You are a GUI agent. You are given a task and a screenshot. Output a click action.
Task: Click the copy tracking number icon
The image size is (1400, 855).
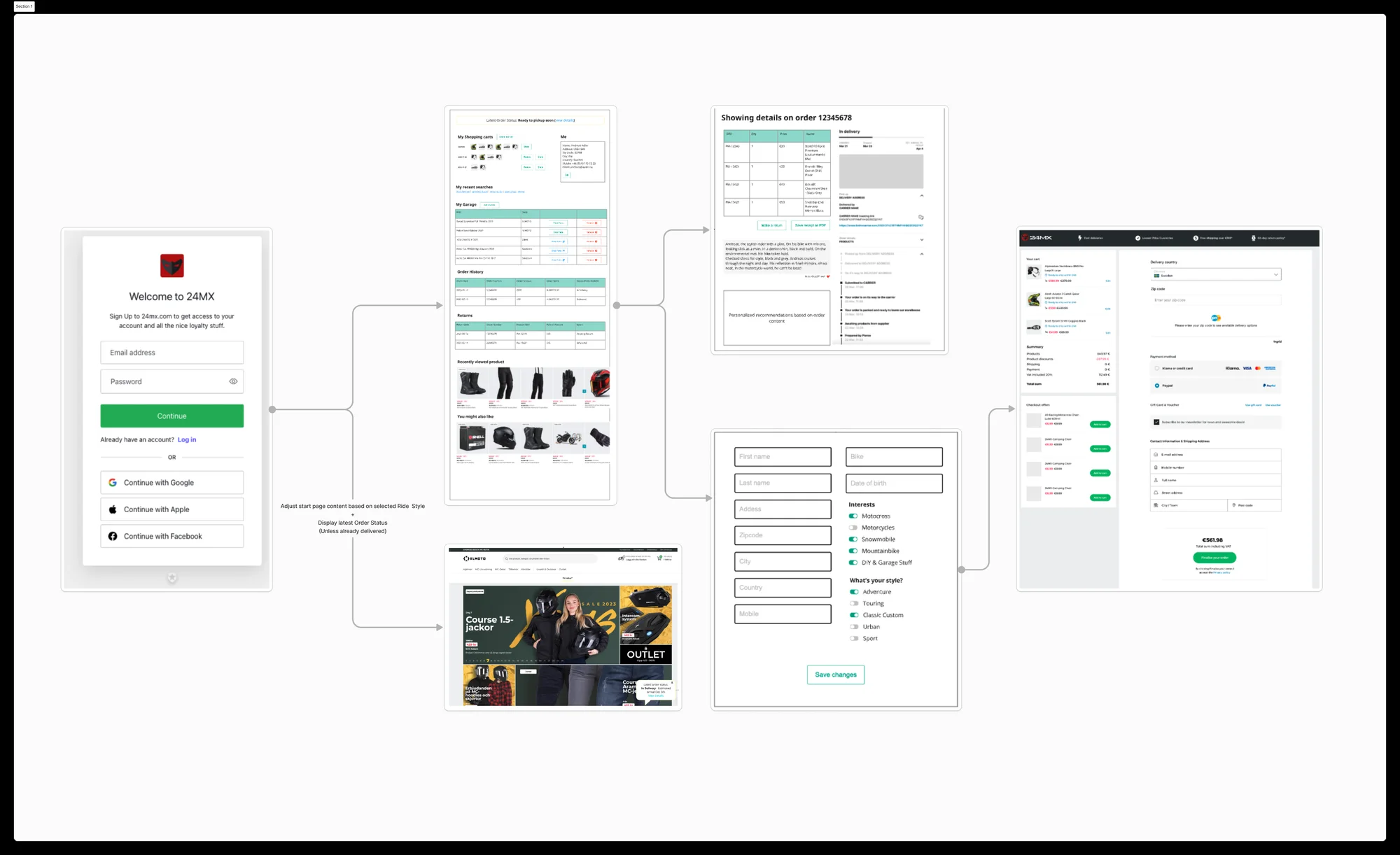tap(921, 217)
